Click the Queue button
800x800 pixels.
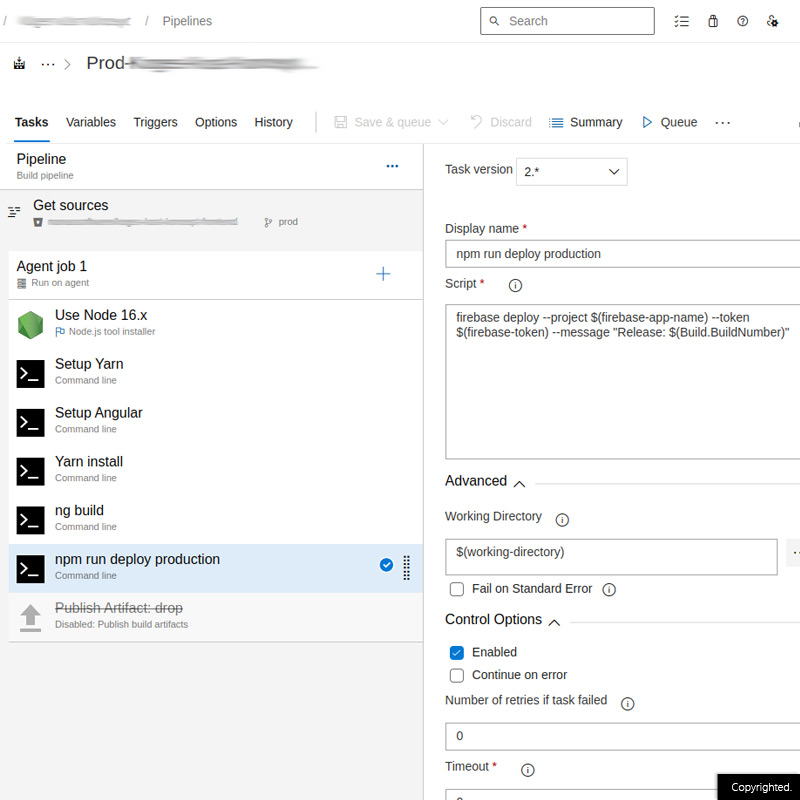[669, 122]
